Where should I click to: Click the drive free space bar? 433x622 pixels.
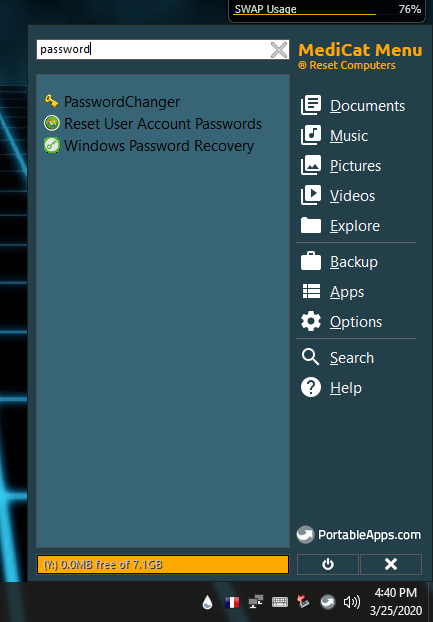pyautogui.click(x=163, y=564)
